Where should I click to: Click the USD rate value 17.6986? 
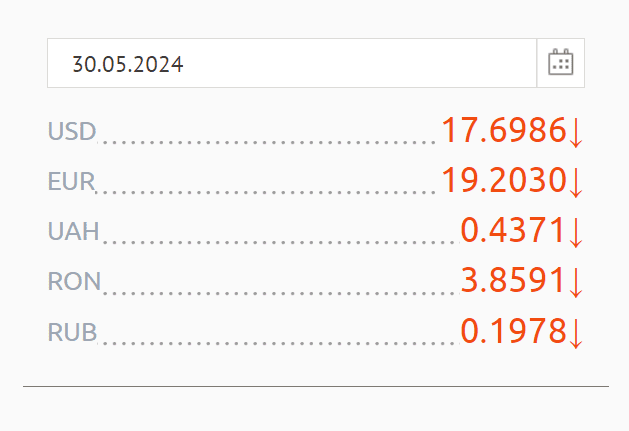click(x=503, y=130)
